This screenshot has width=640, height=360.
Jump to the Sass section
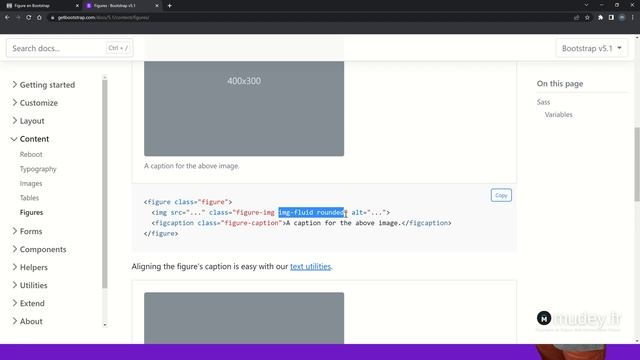pyautogui.click(x=543, y=102)
